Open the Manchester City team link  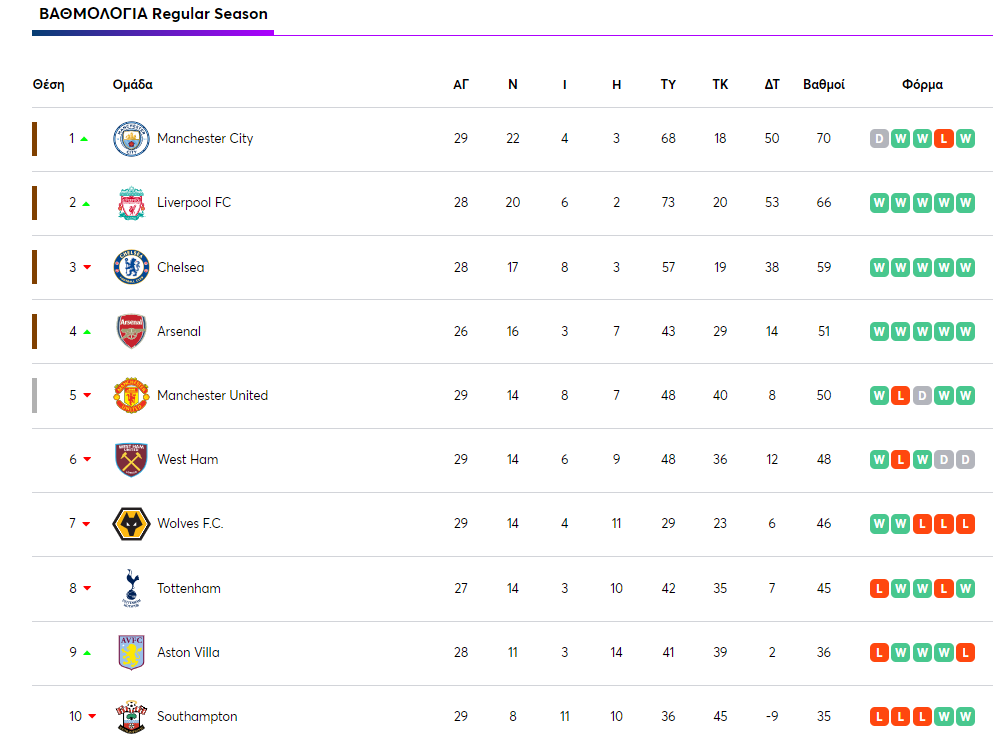coord(205,139)
